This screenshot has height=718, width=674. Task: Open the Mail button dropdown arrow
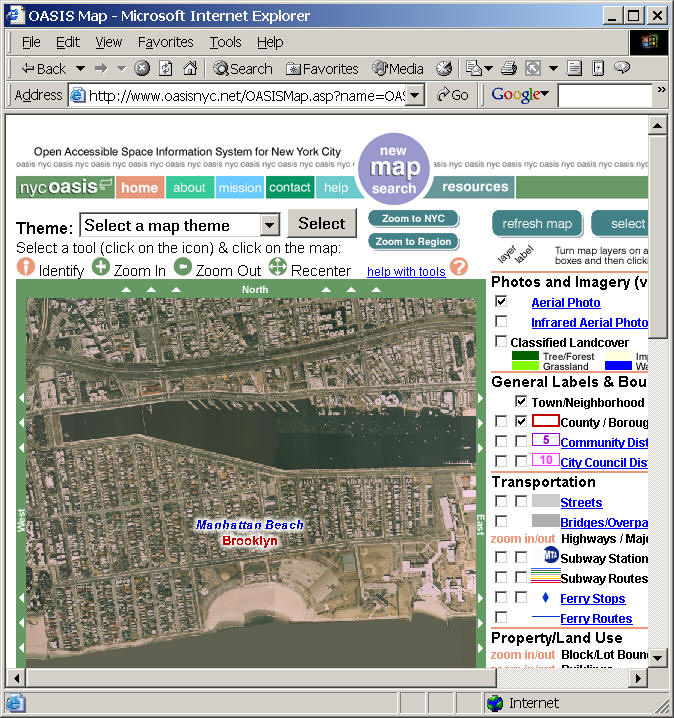(x=488, y=69)
